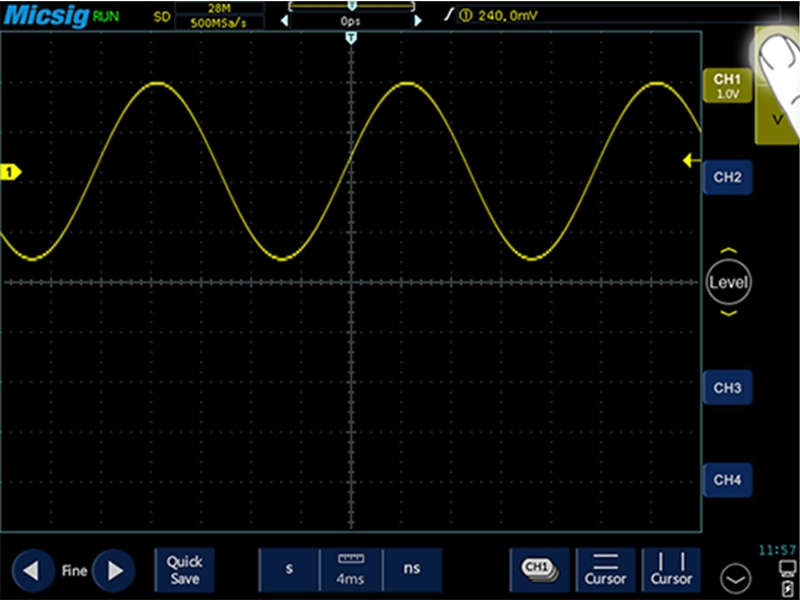The height and width of the screenshot is (600, 800).
Task: Toggle channel CH4 on
Action: [727, 480]
